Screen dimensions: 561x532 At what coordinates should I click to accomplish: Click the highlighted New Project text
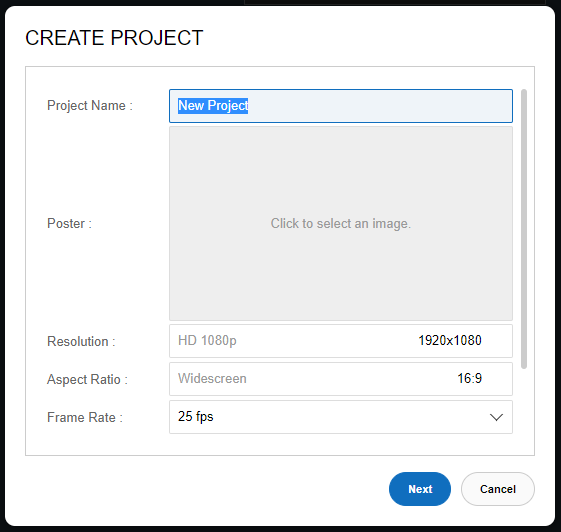click(x=213, y=106)
